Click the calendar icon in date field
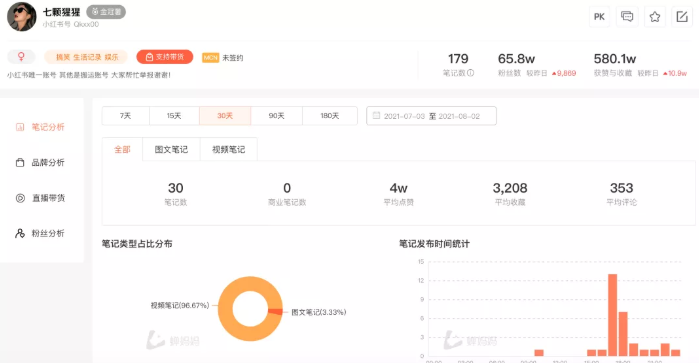Screen dimensions: 699x363 point(376,116)
